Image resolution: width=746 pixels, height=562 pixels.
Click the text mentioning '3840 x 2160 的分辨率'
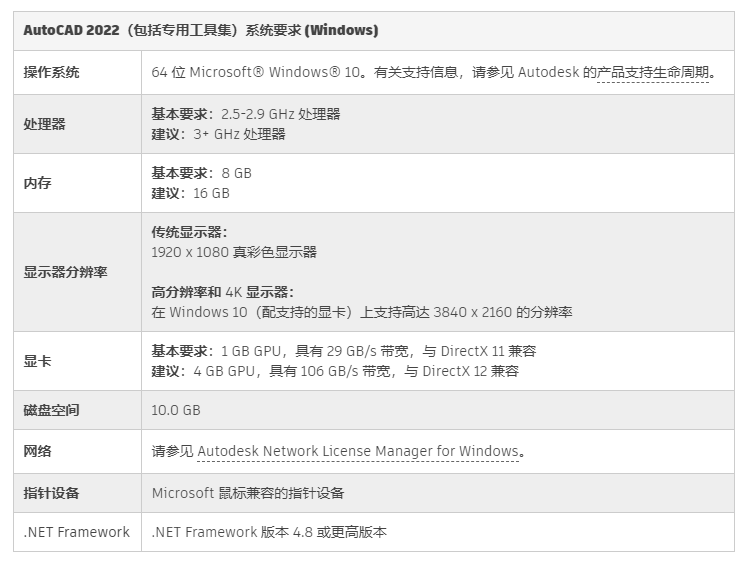coord(362,312)
